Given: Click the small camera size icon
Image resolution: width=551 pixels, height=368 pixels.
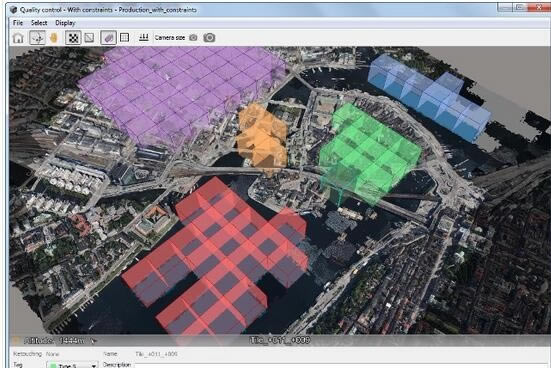Looking at the screenshot, I should (193, 38).
